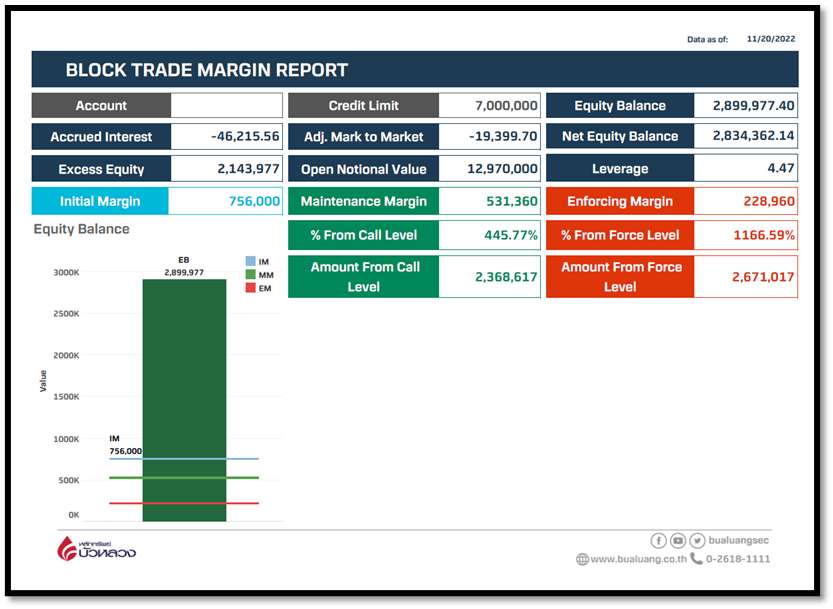This screenshot has height=609, width=833.
Task: Click the Credit Limit value 7,000,000
Action: (x=490, y=106)
